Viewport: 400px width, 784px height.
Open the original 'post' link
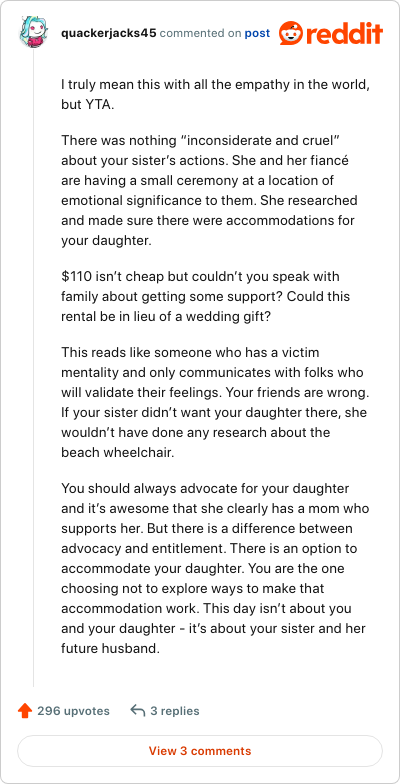pos(257,34)
